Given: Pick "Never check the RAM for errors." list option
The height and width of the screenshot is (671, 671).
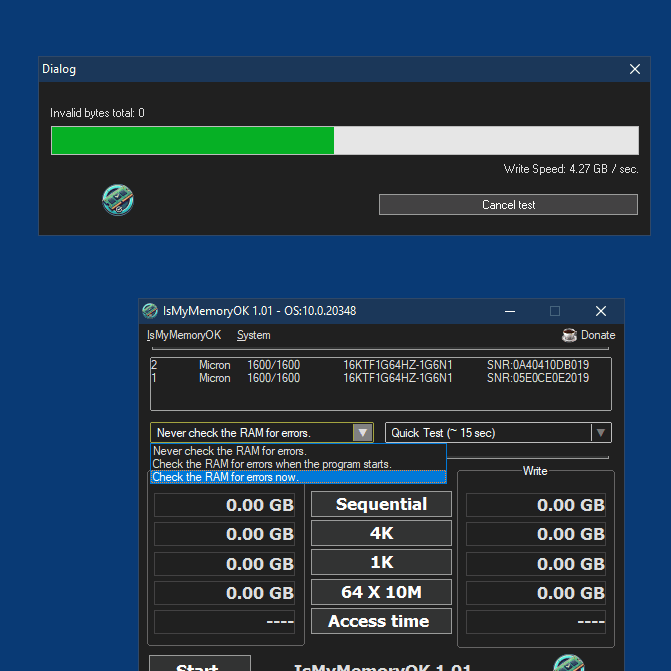Looking at the screenshot, I should coord(298,451).
